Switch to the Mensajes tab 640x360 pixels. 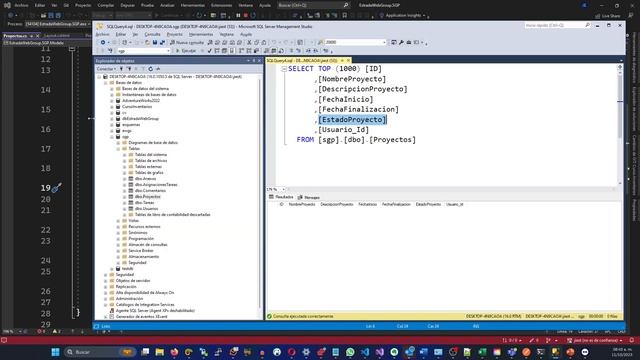pos(309,197)
